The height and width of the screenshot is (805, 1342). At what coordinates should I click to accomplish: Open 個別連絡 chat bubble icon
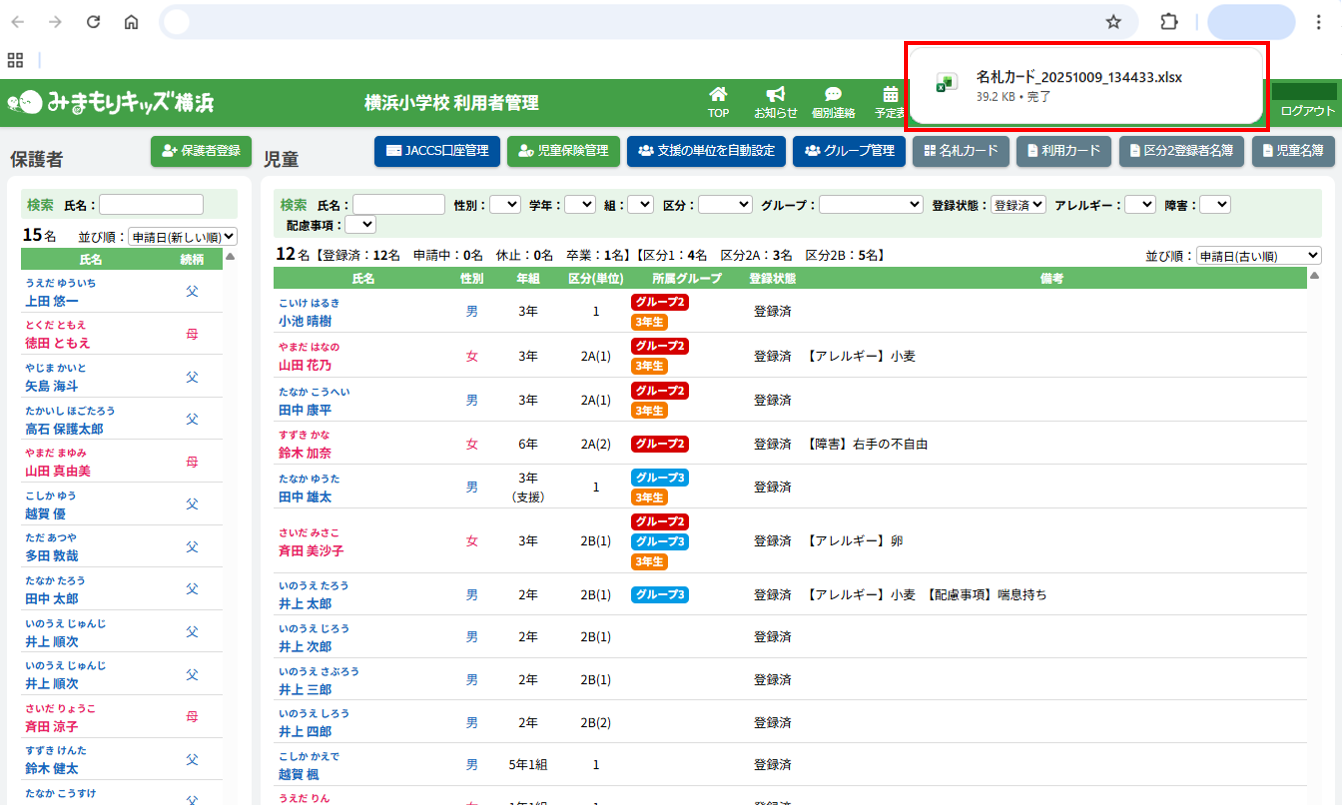pyautogui.click(x=832, y=95)
